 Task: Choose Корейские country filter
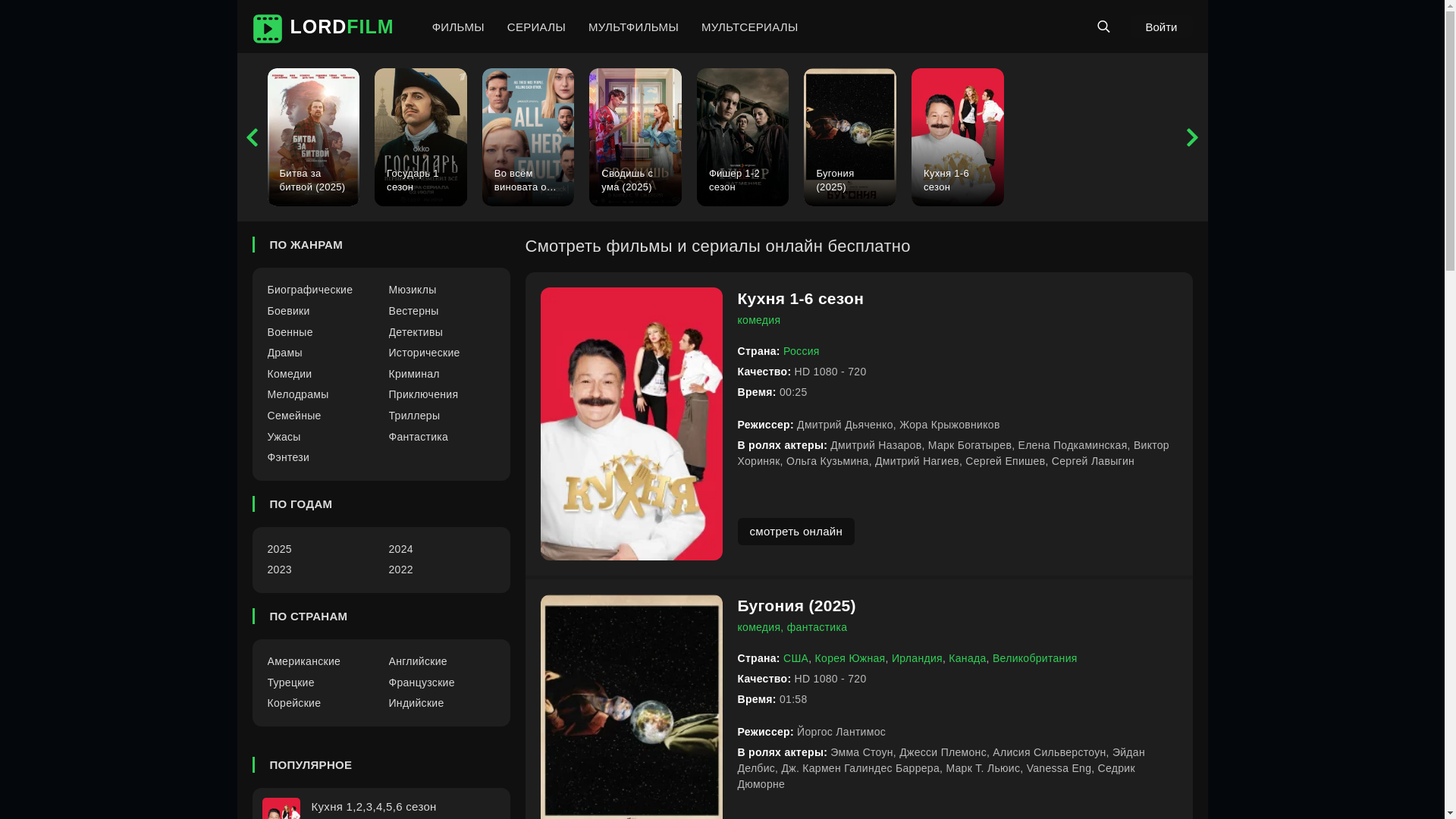(x=293, y=703)
